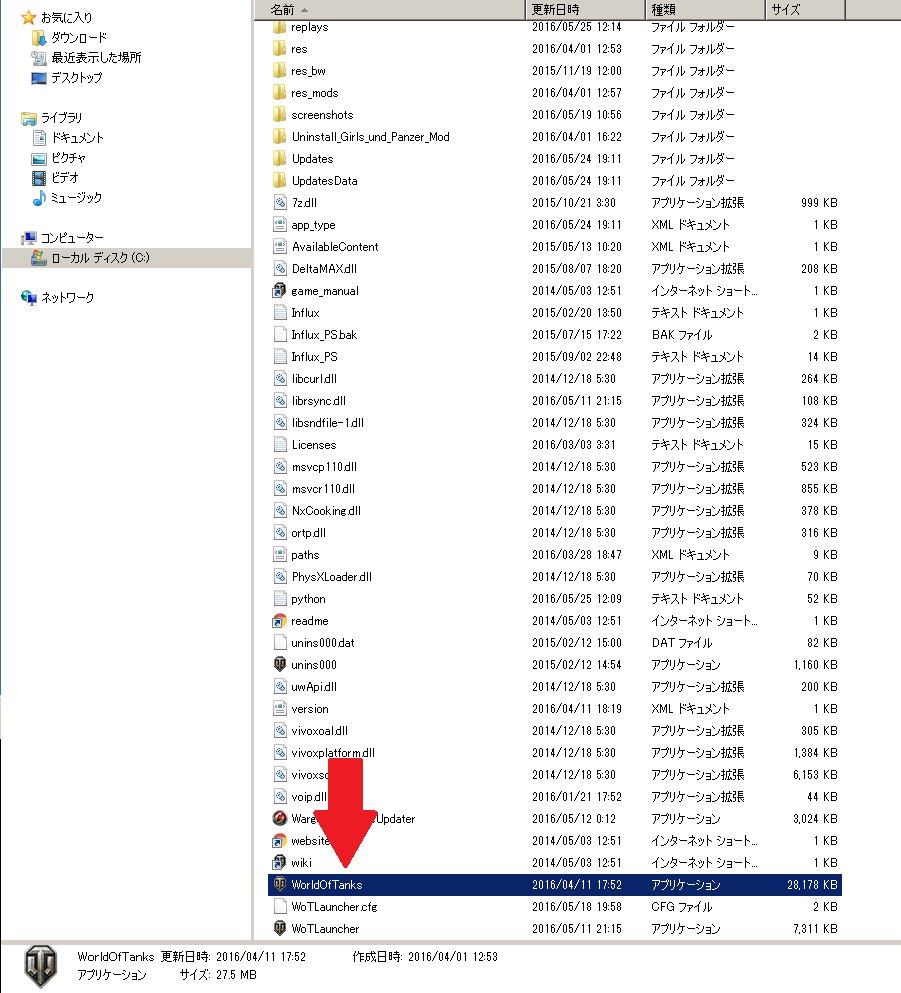Click the 7z.dll file icon

click(x=279, y=203)
